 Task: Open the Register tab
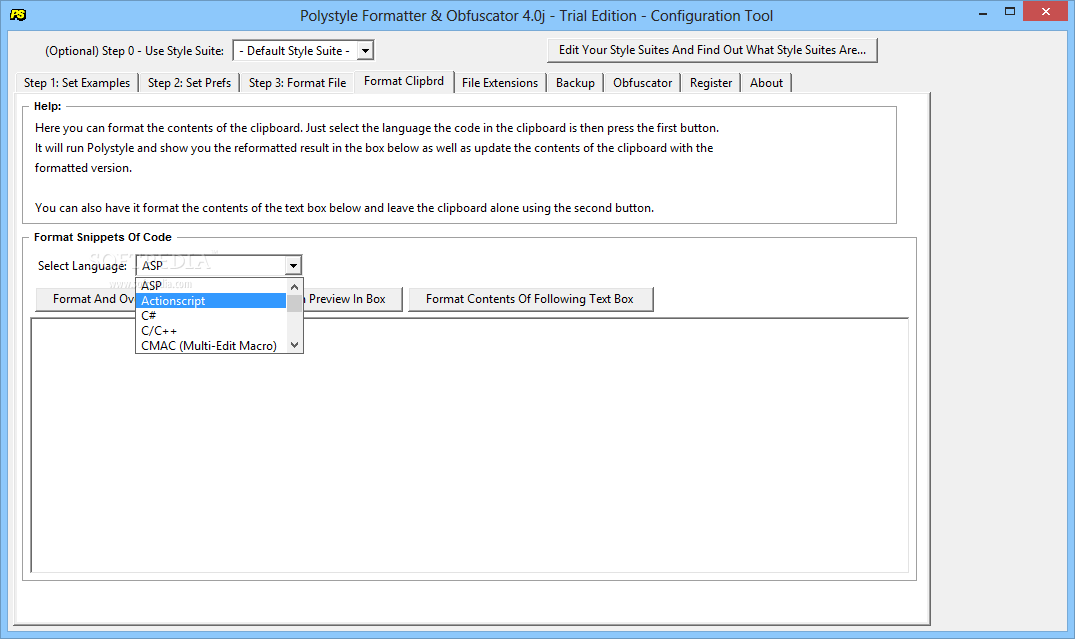711,83
